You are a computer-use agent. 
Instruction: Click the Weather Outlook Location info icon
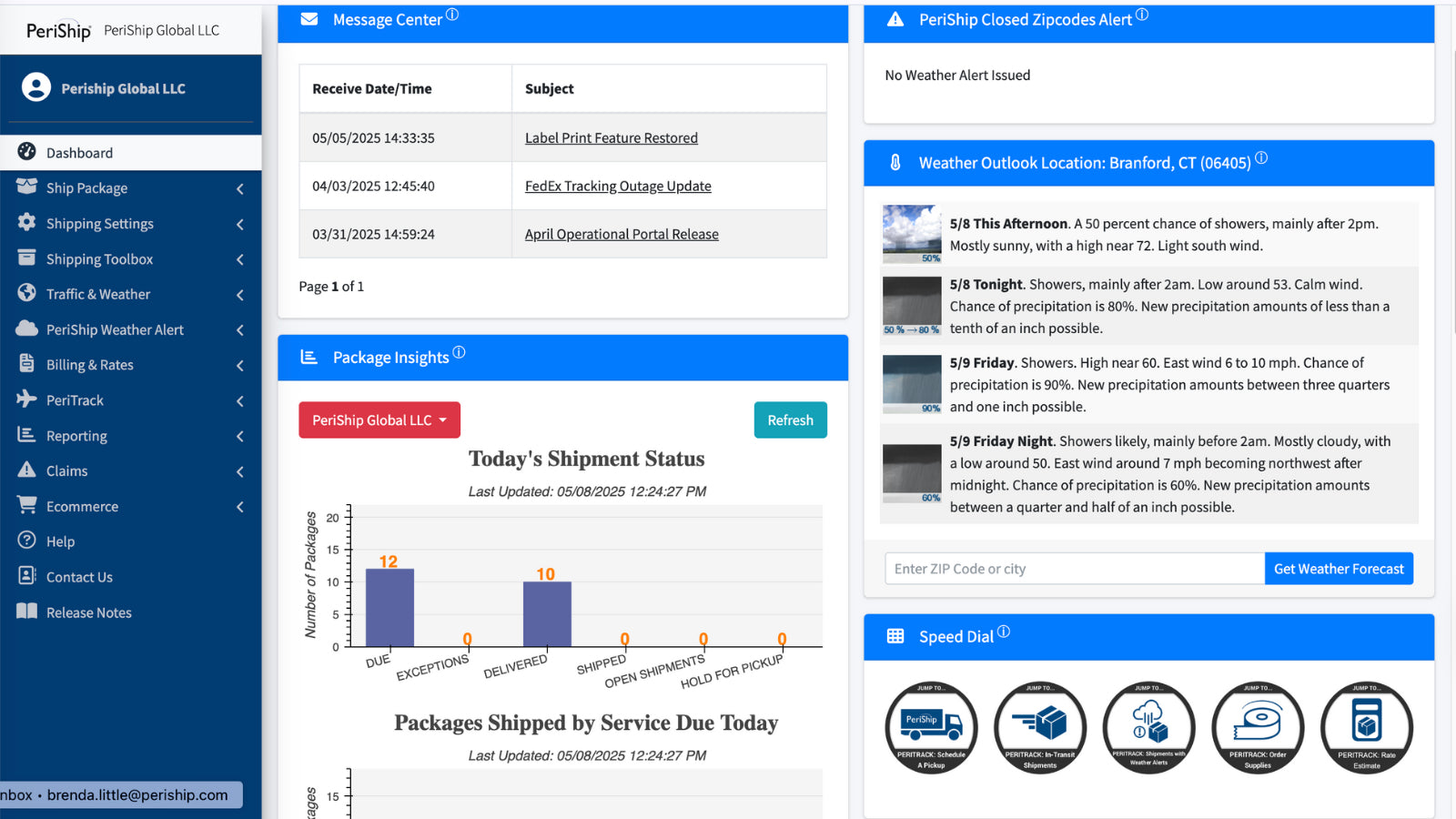1261,157
